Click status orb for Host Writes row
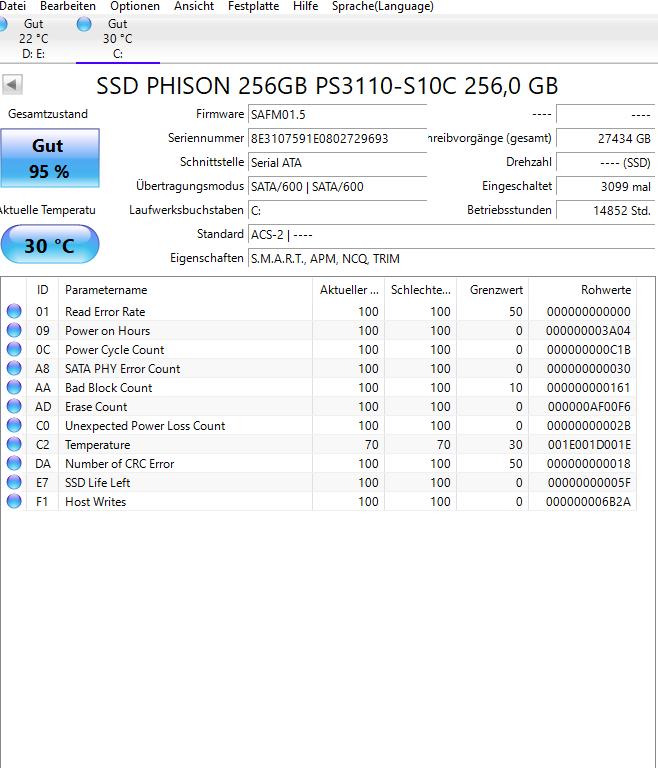Image resolution: width=658 pixels, height=768 pixels. (14, 501)
